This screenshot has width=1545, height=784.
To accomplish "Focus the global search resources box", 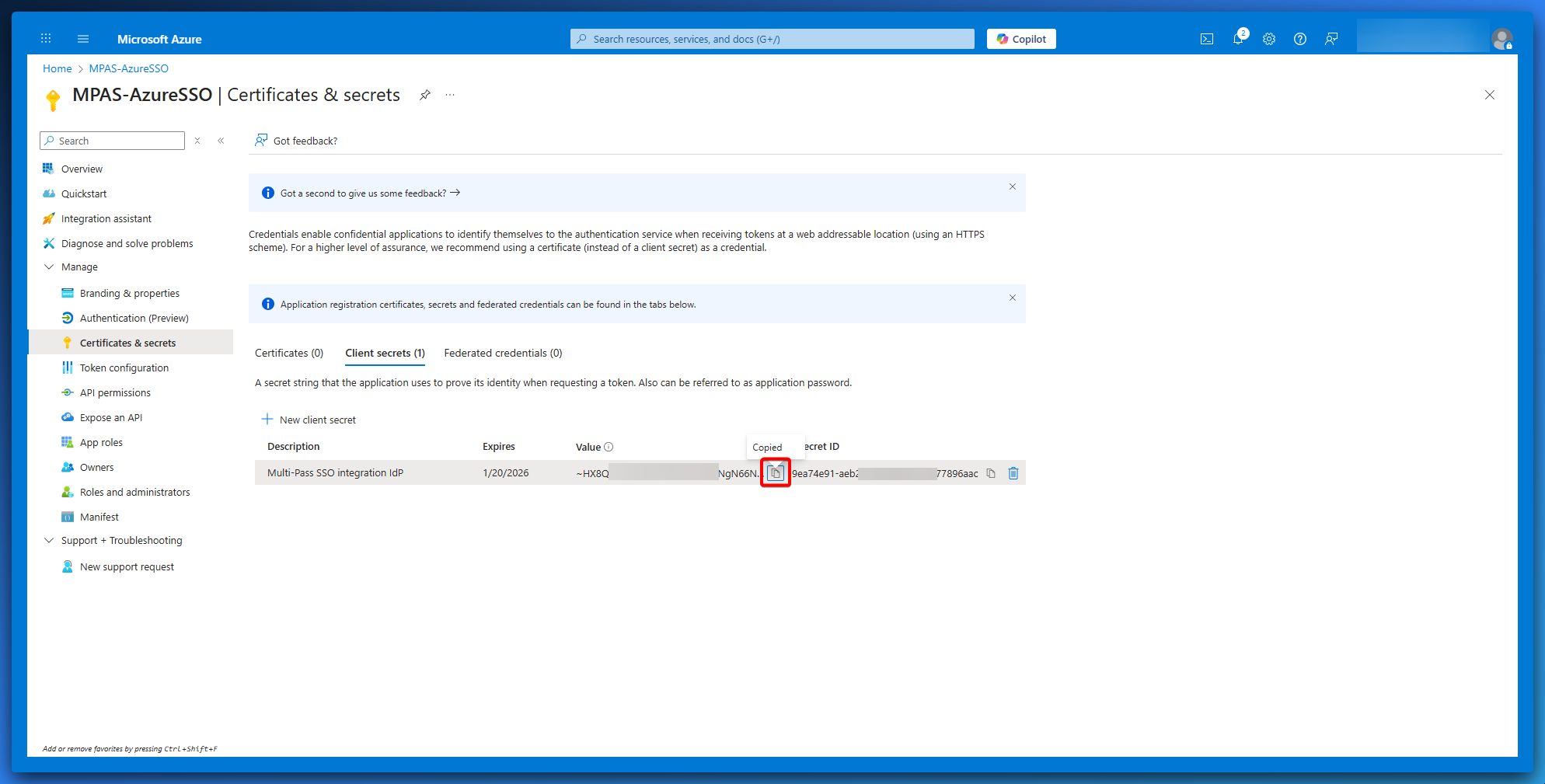I will (x=772, y=39).
